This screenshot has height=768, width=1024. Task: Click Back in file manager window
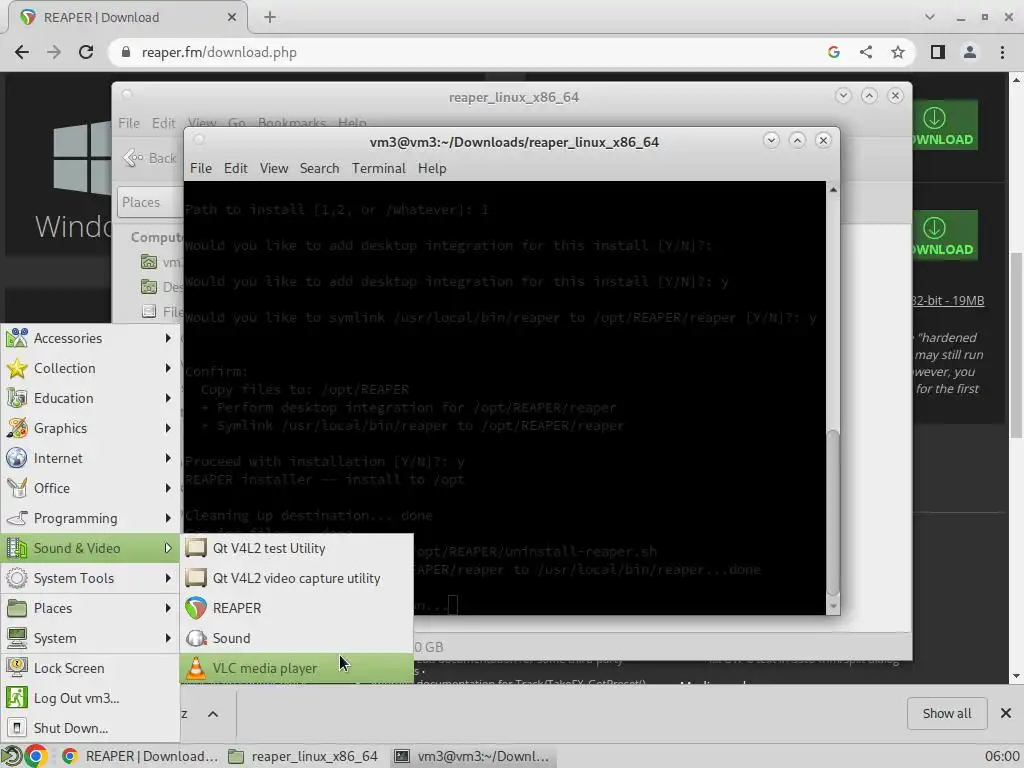(x=151, y=158)
